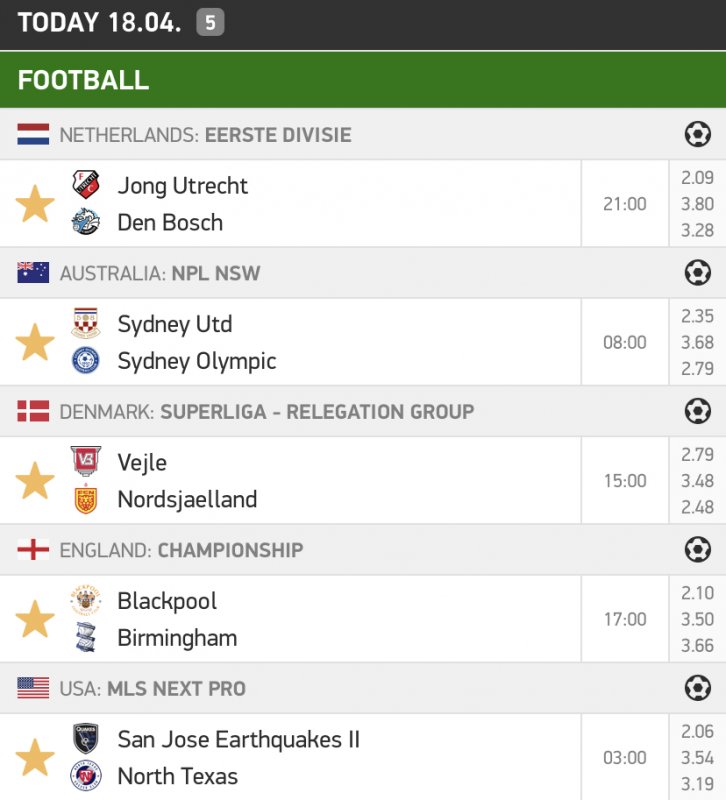Screen dimensions: 726x800
Task: Click the soccer ball icon in Championship row
Action: point(697,549)
